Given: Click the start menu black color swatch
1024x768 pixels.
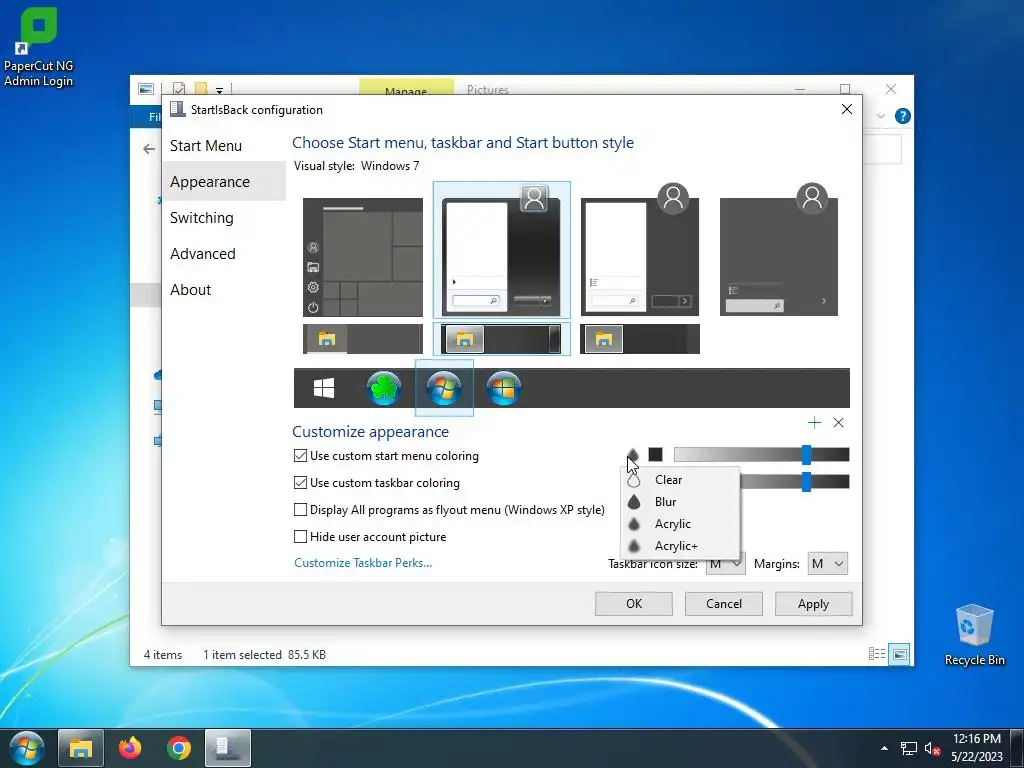Looking at the screenshot, I should [x=655, y=454].
